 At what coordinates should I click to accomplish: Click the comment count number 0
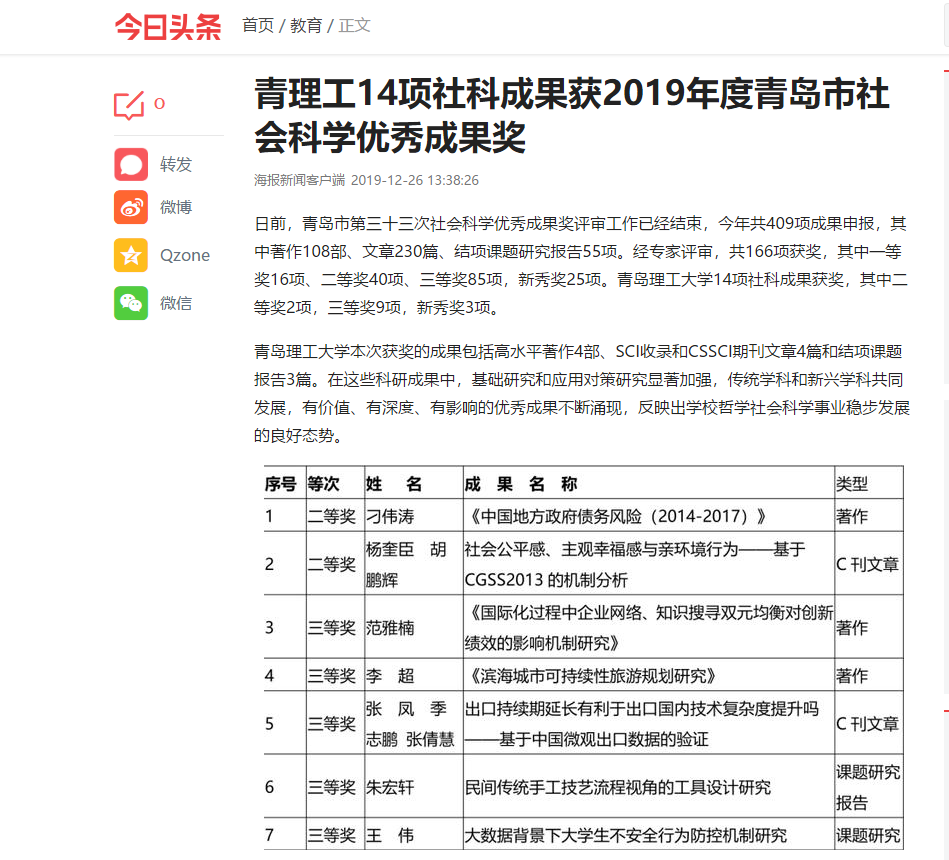coord(159,104)
